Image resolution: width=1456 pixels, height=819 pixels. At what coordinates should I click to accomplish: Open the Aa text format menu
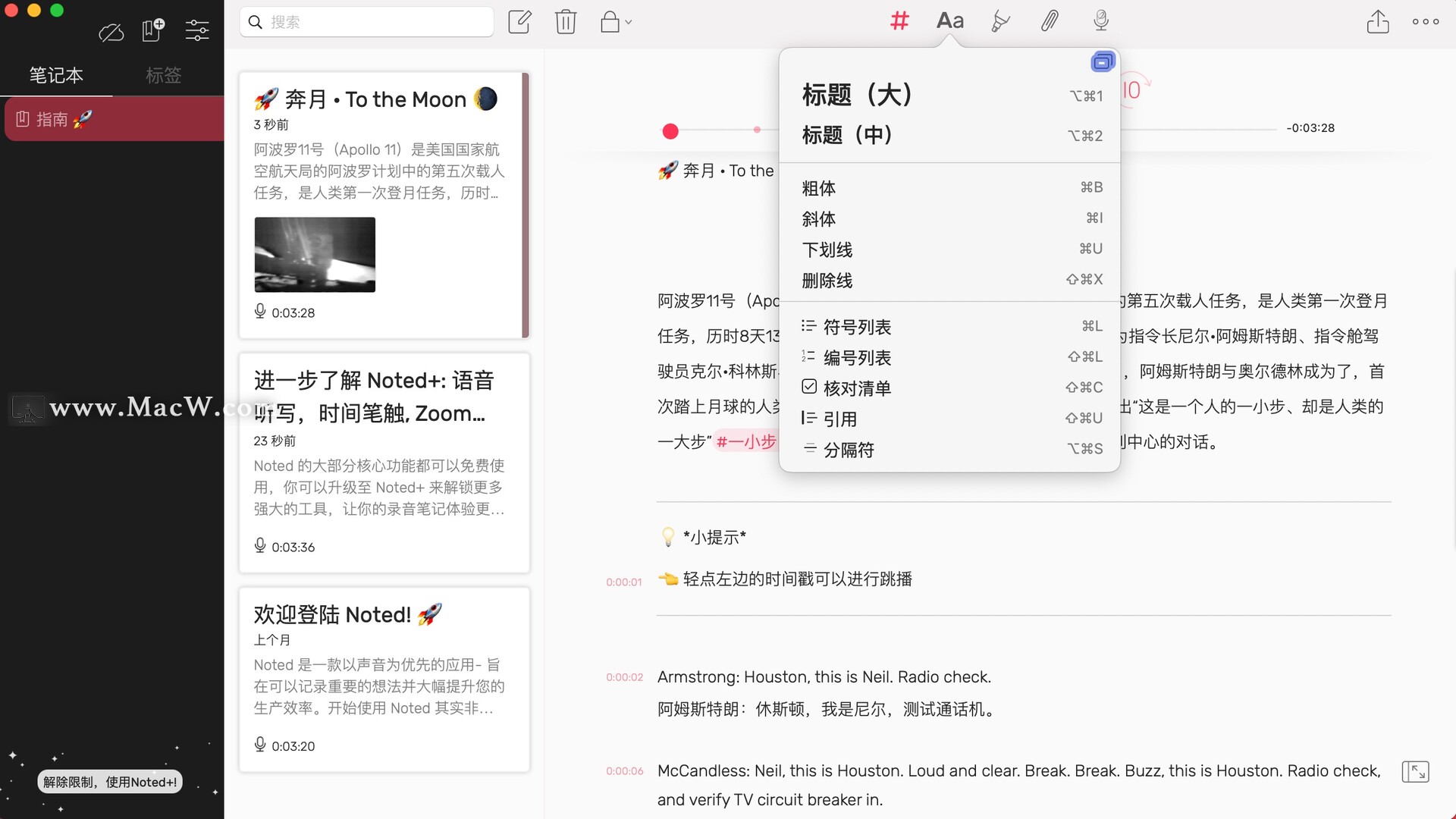[x=949, y=21]
